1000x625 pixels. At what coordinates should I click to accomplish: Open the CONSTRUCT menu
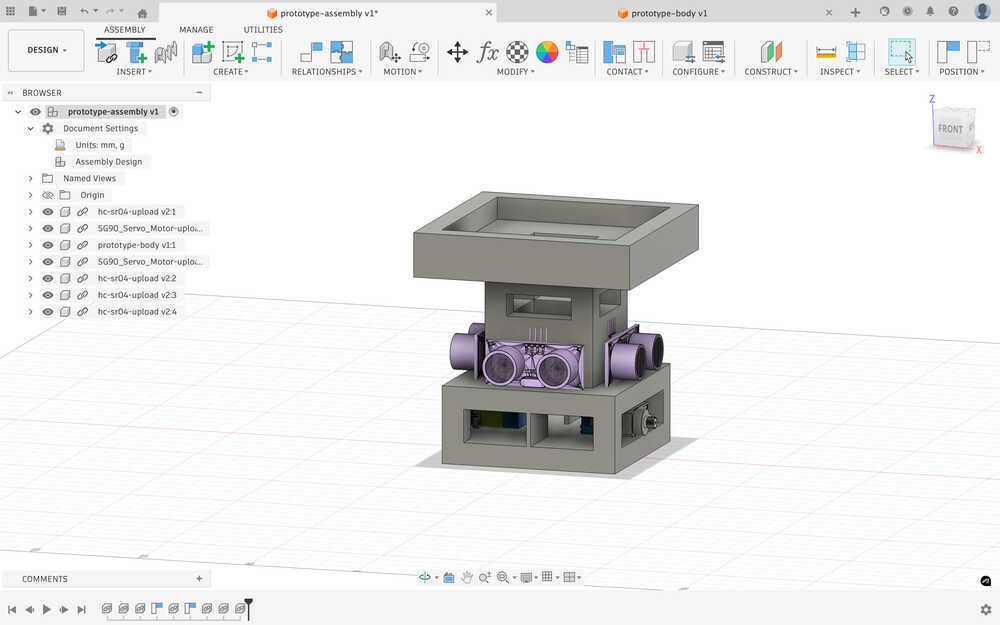pos(771,72)
